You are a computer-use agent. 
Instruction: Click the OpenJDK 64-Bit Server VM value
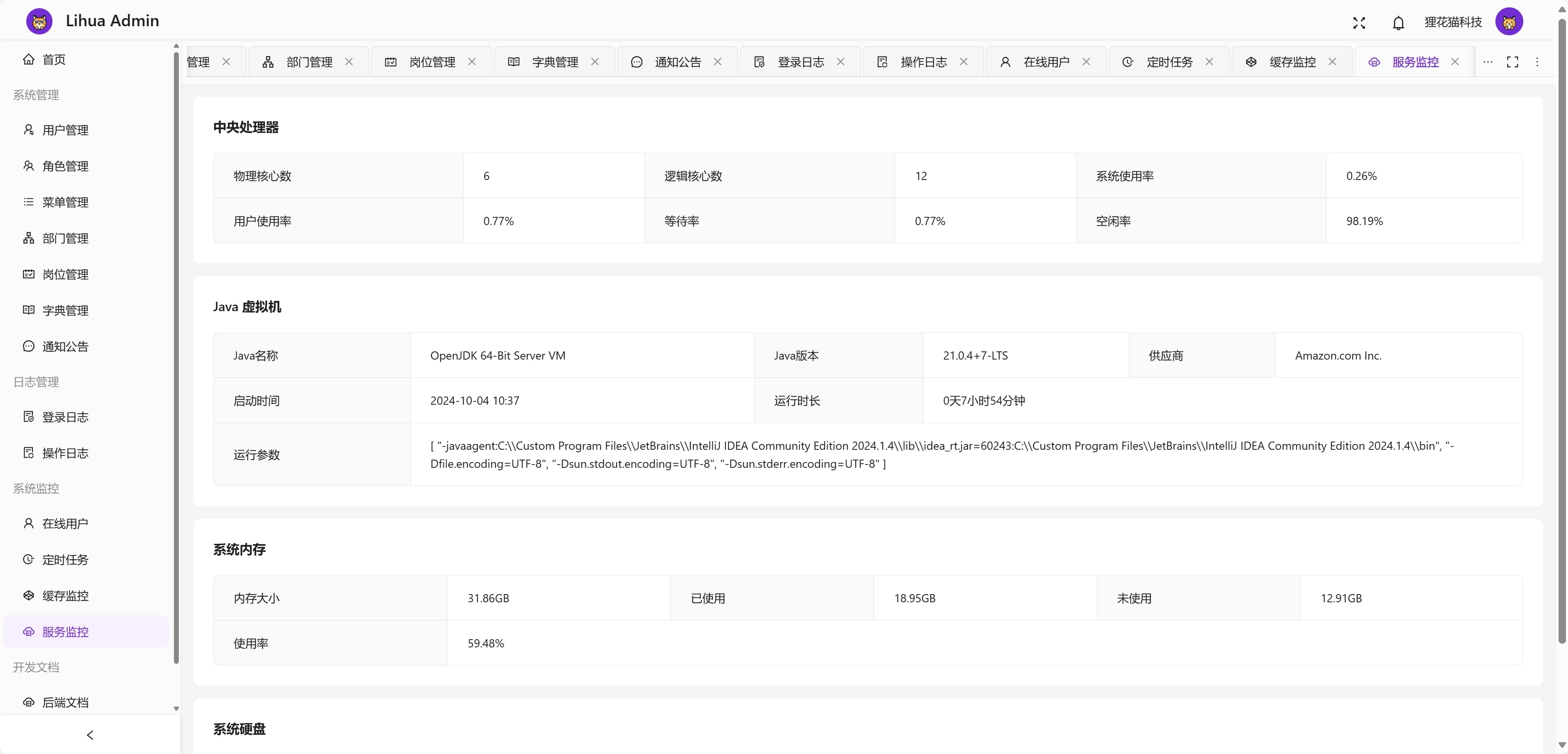[498, 355]
